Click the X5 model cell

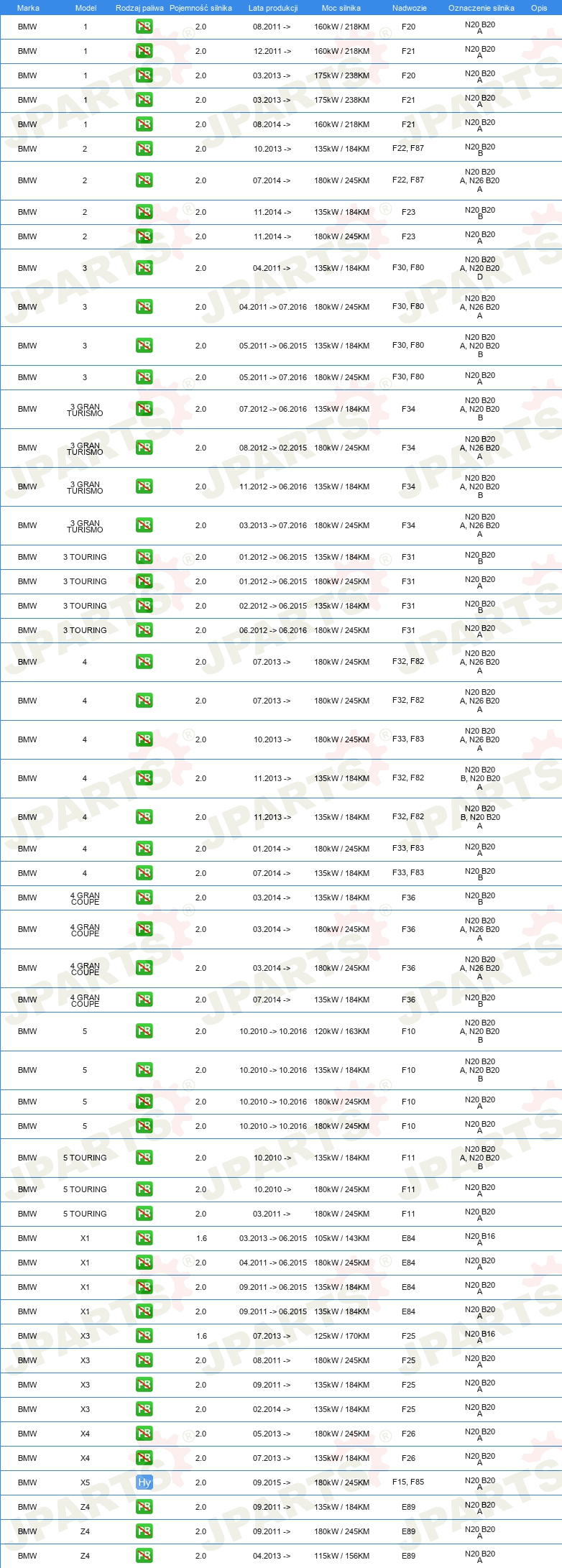[x=85, y=1482]
